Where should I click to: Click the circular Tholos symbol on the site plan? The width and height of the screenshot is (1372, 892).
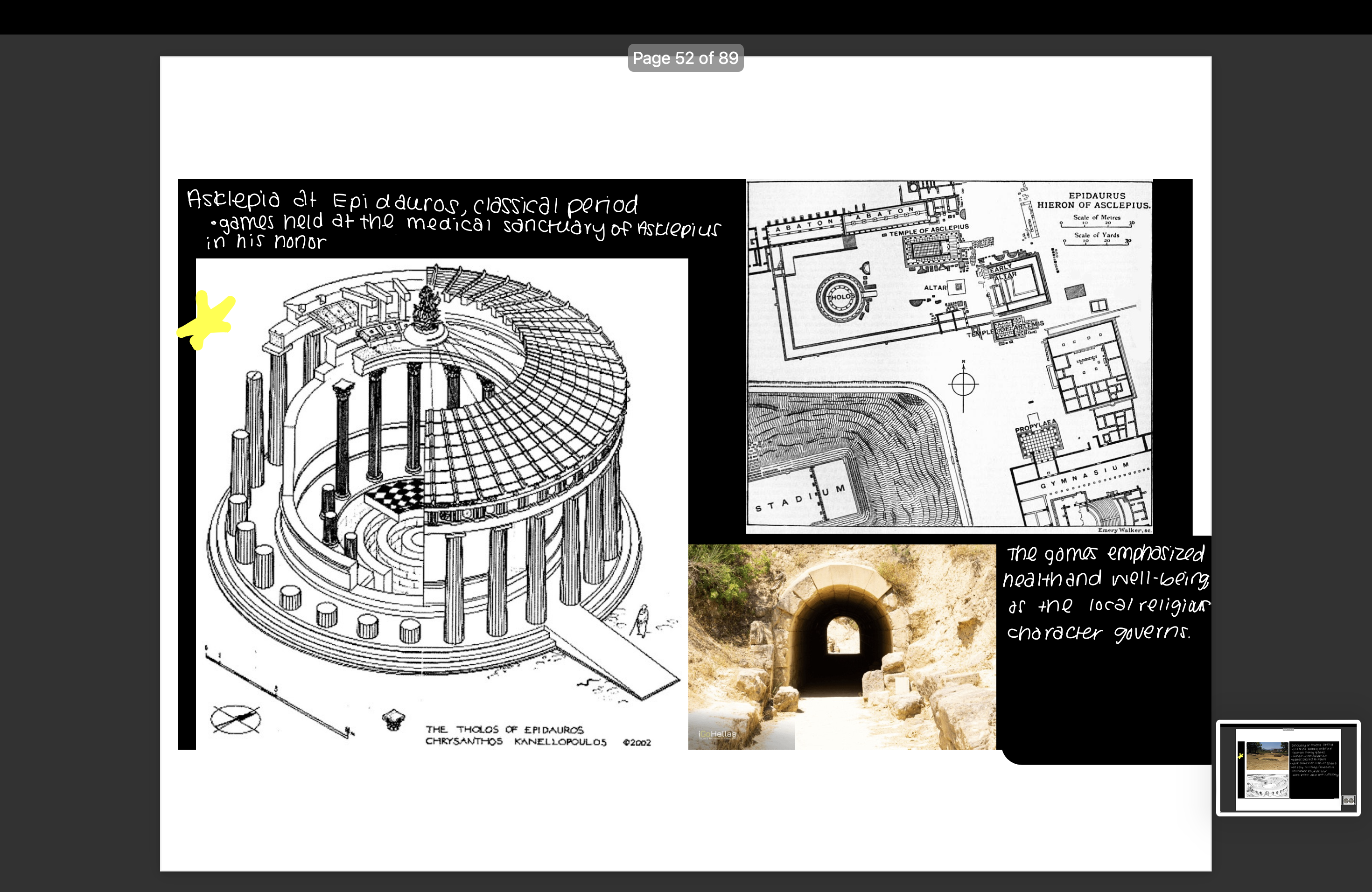[839, 296]
